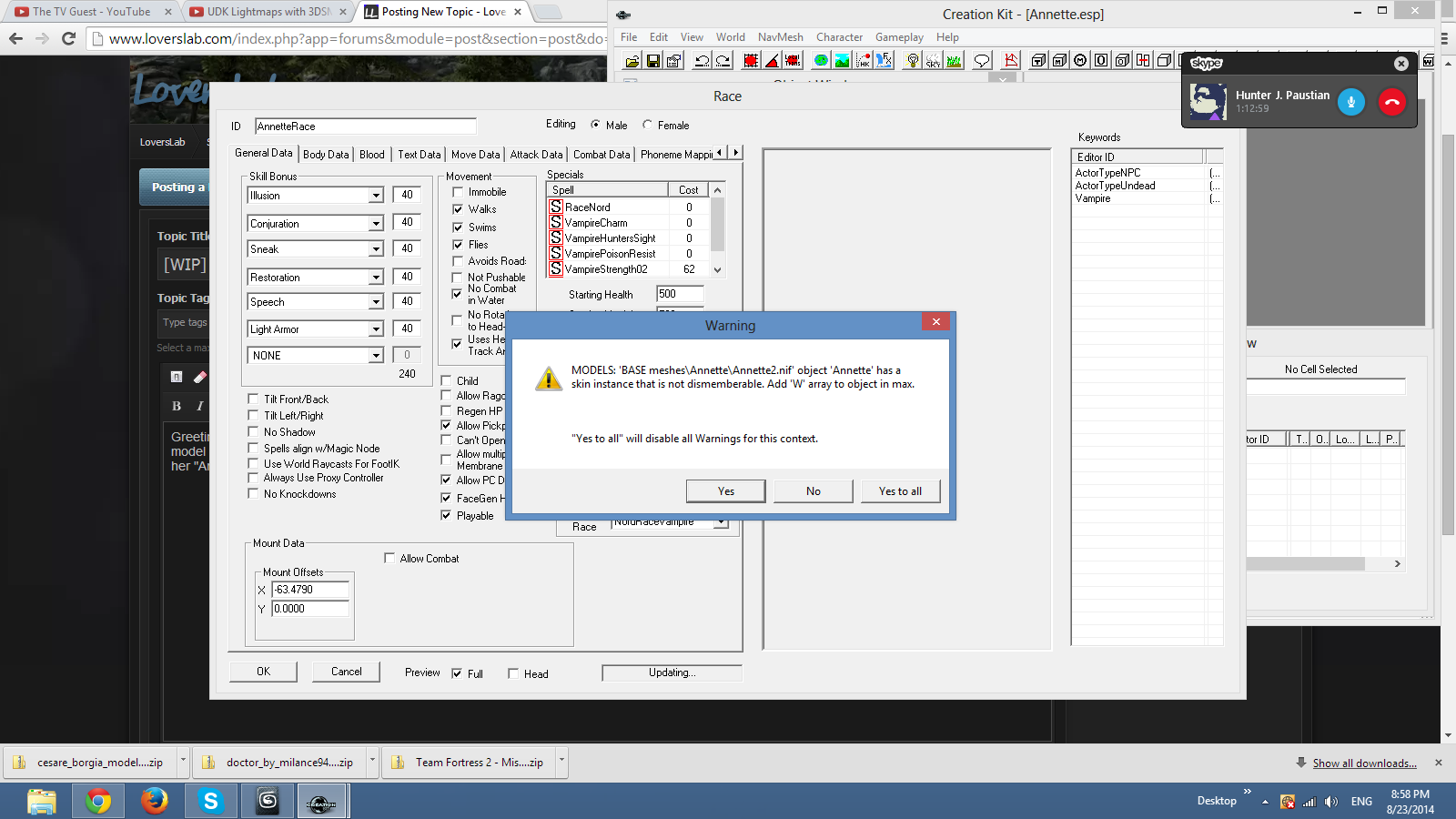Click OK in the Race window
The image size is (1456, 819).
(x=263, y=672)
